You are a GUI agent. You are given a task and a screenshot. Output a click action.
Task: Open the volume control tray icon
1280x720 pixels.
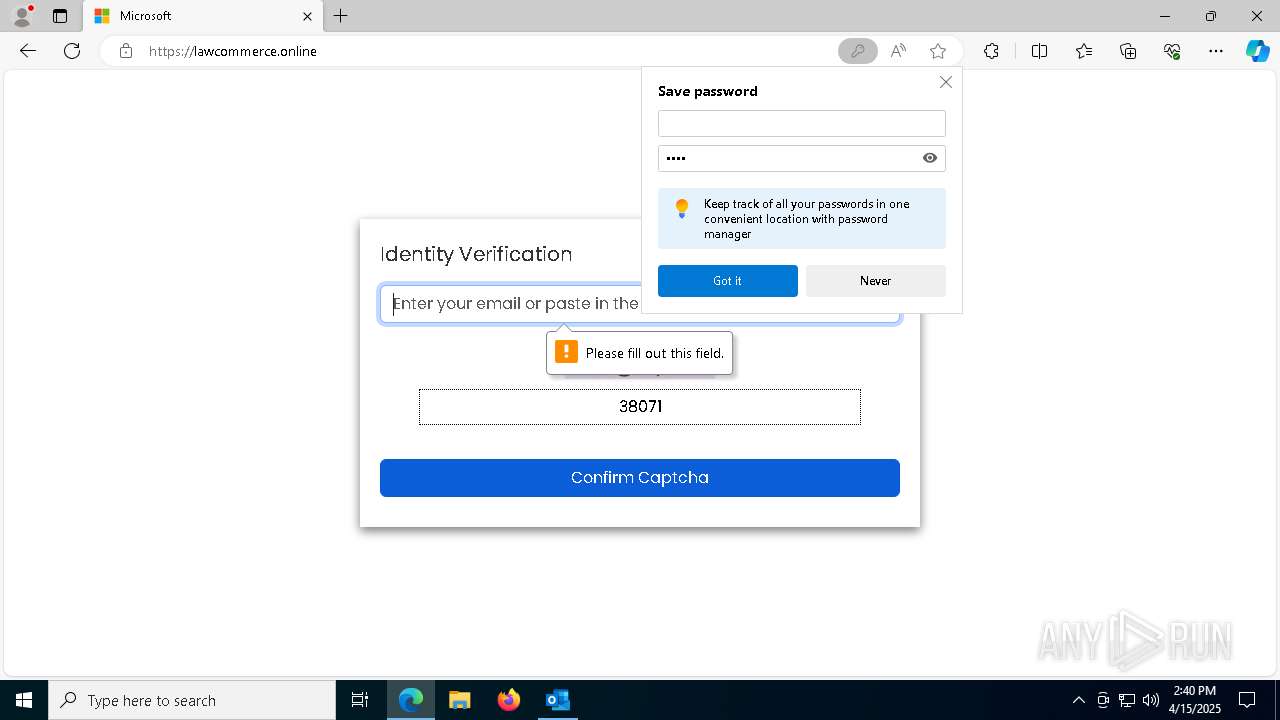(x=1151, y=700)
